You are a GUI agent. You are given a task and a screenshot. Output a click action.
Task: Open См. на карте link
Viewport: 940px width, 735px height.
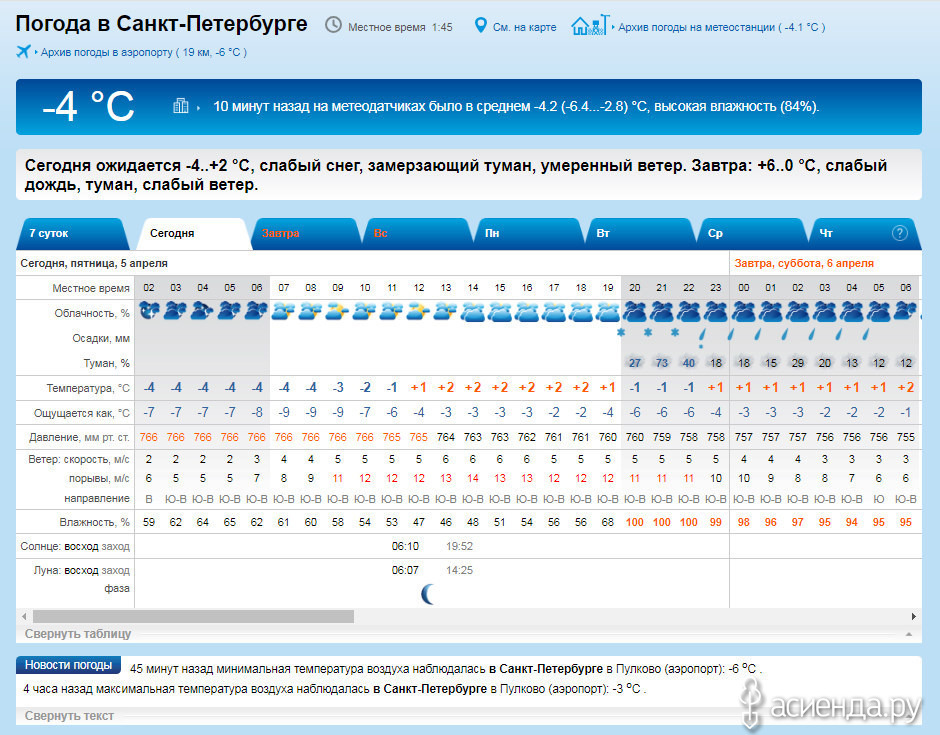(x=525, y=28)
